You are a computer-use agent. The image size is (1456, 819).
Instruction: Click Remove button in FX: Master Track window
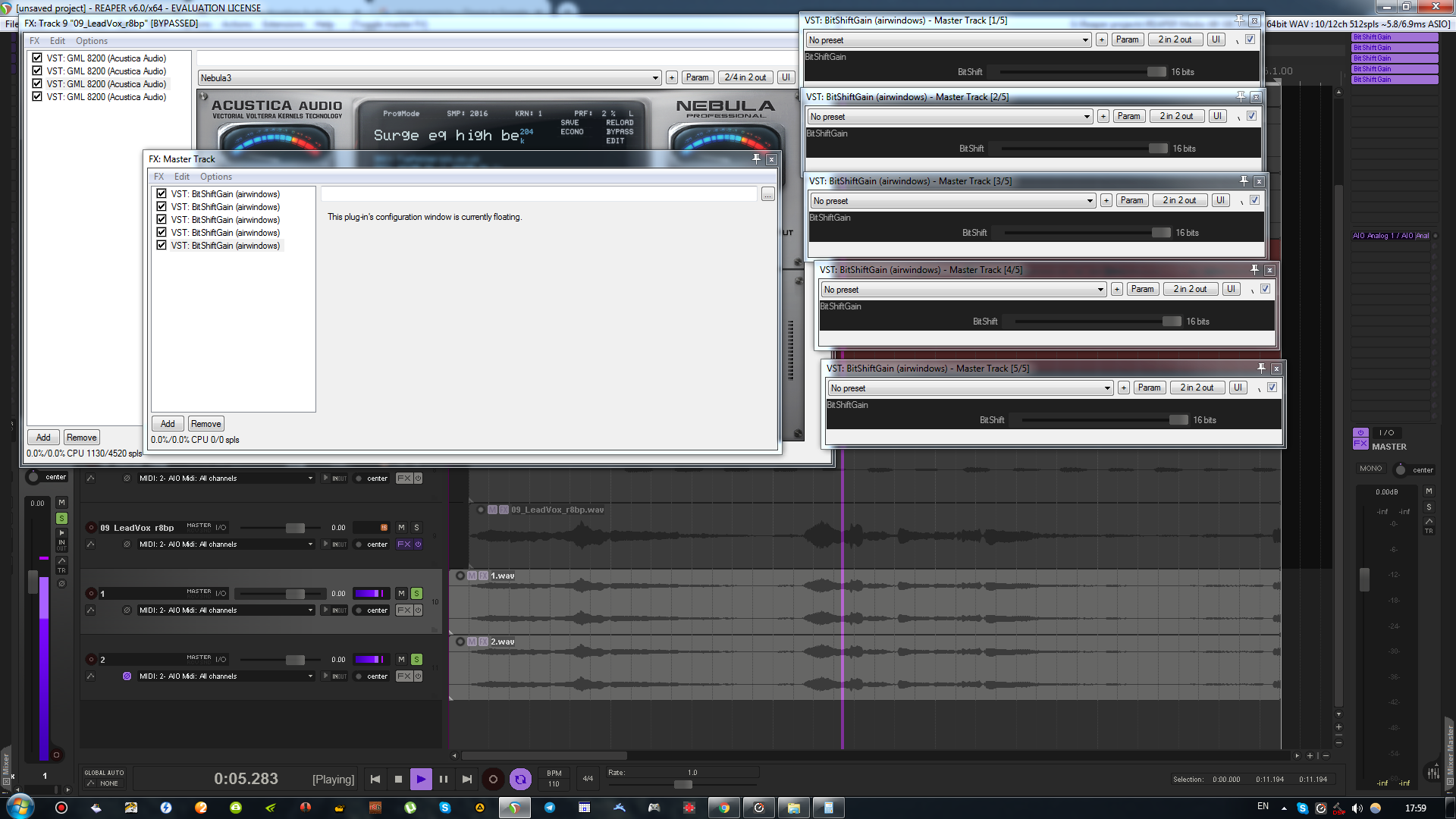tap(206, 424)
